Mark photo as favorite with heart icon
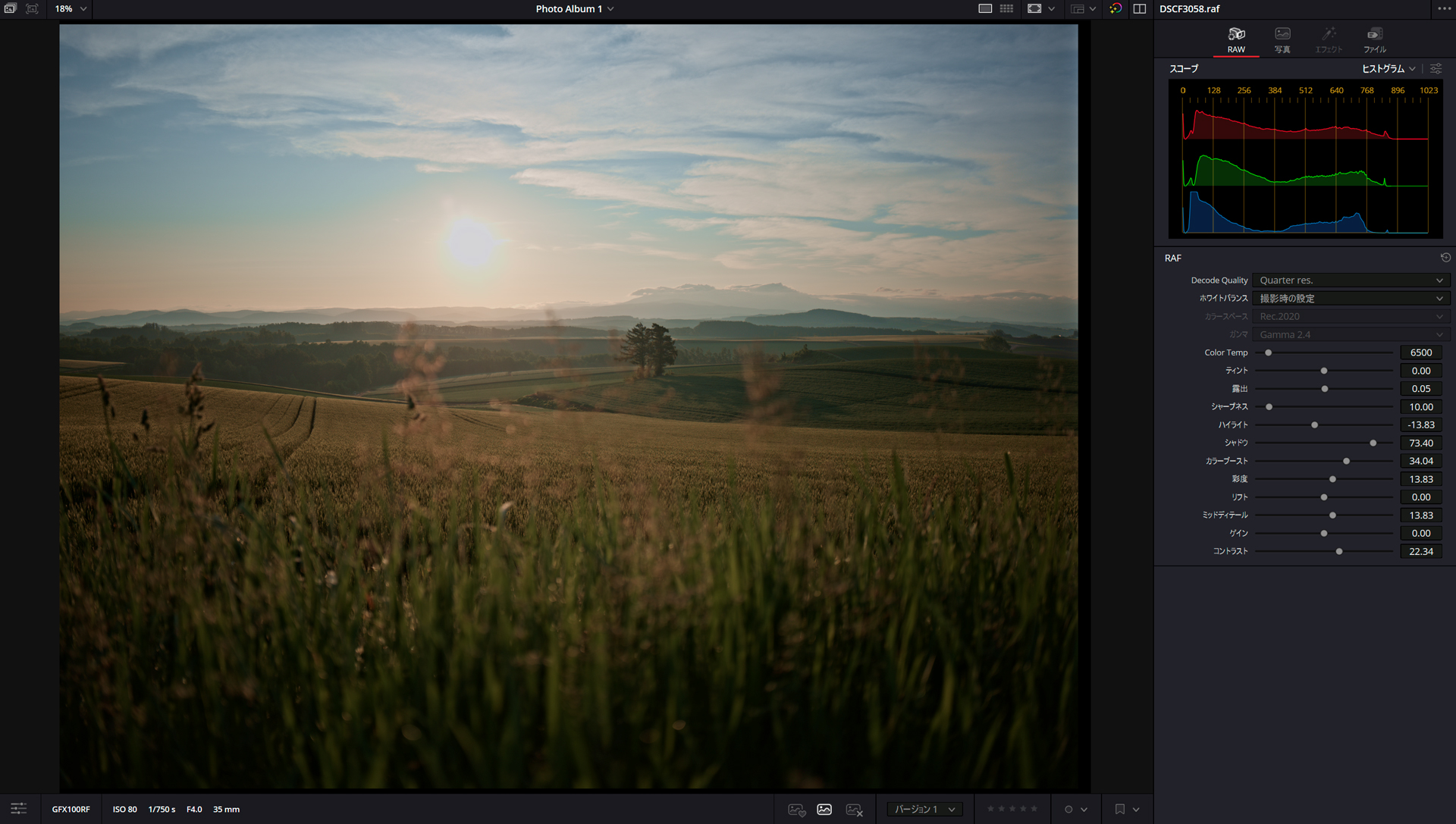 [x=796, y=810]
